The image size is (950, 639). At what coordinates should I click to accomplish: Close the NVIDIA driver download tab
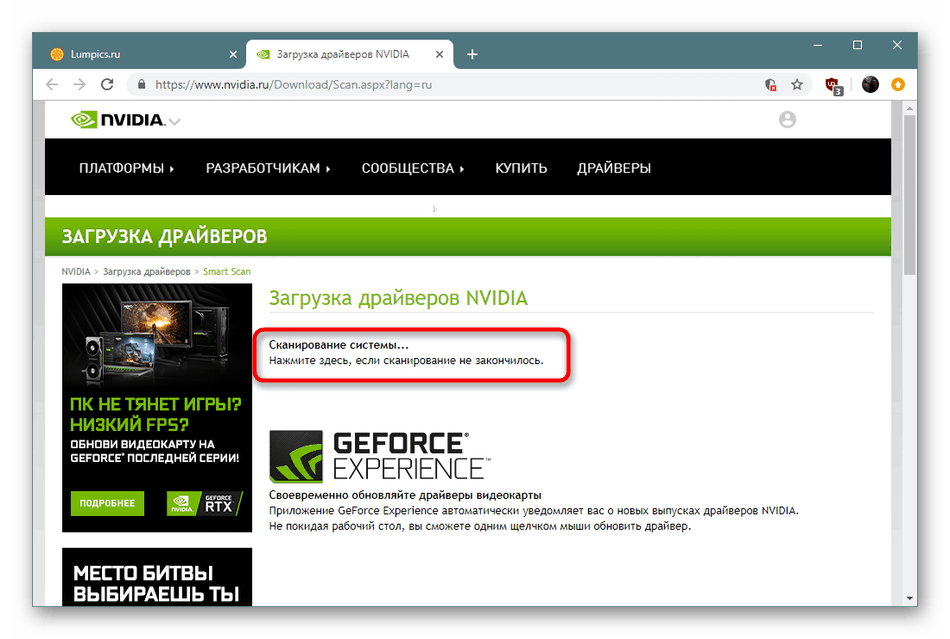(x=439, y=55)
